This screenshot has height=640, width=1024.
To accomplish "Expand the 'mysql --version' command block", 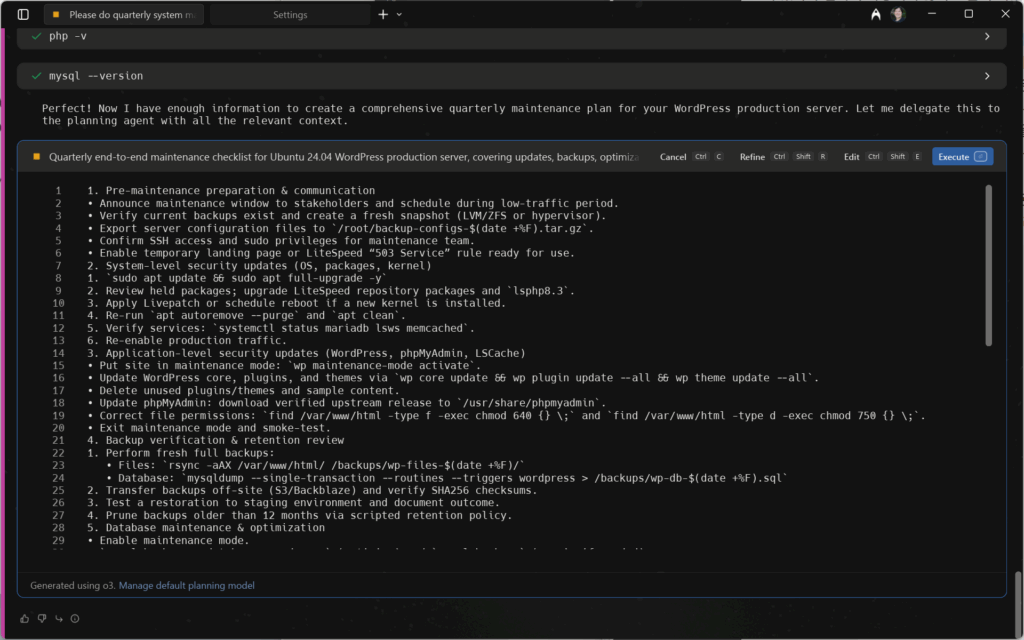I will pyautogui.click(x=987, y=76).
